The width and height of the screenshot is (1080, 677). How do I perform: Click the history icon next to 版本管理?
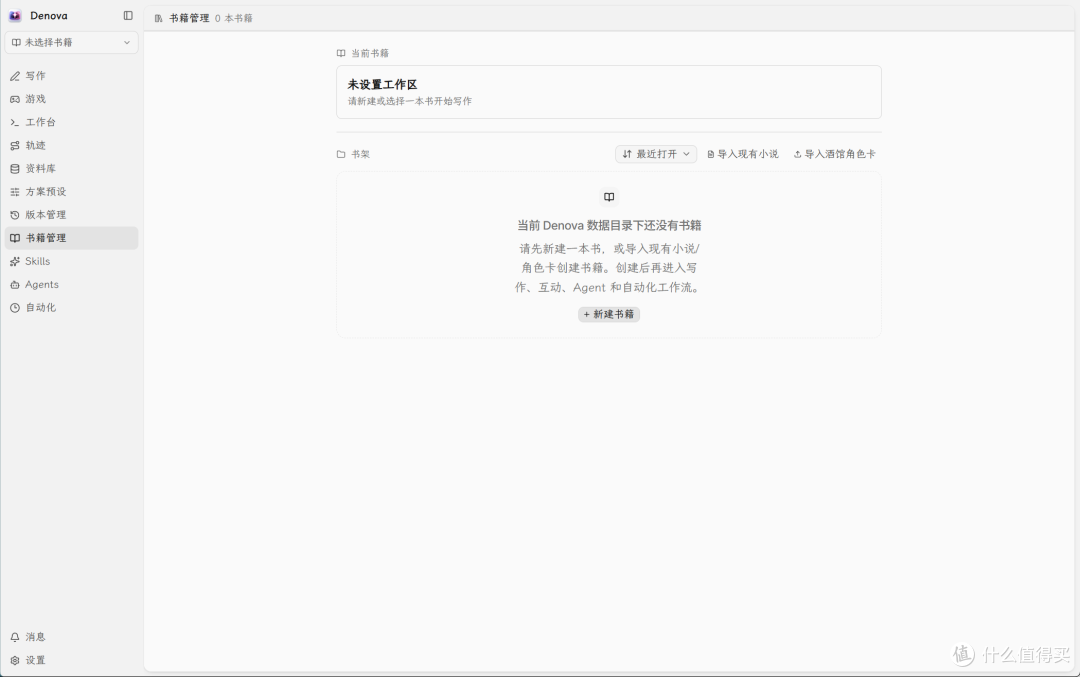click(15, 215)
